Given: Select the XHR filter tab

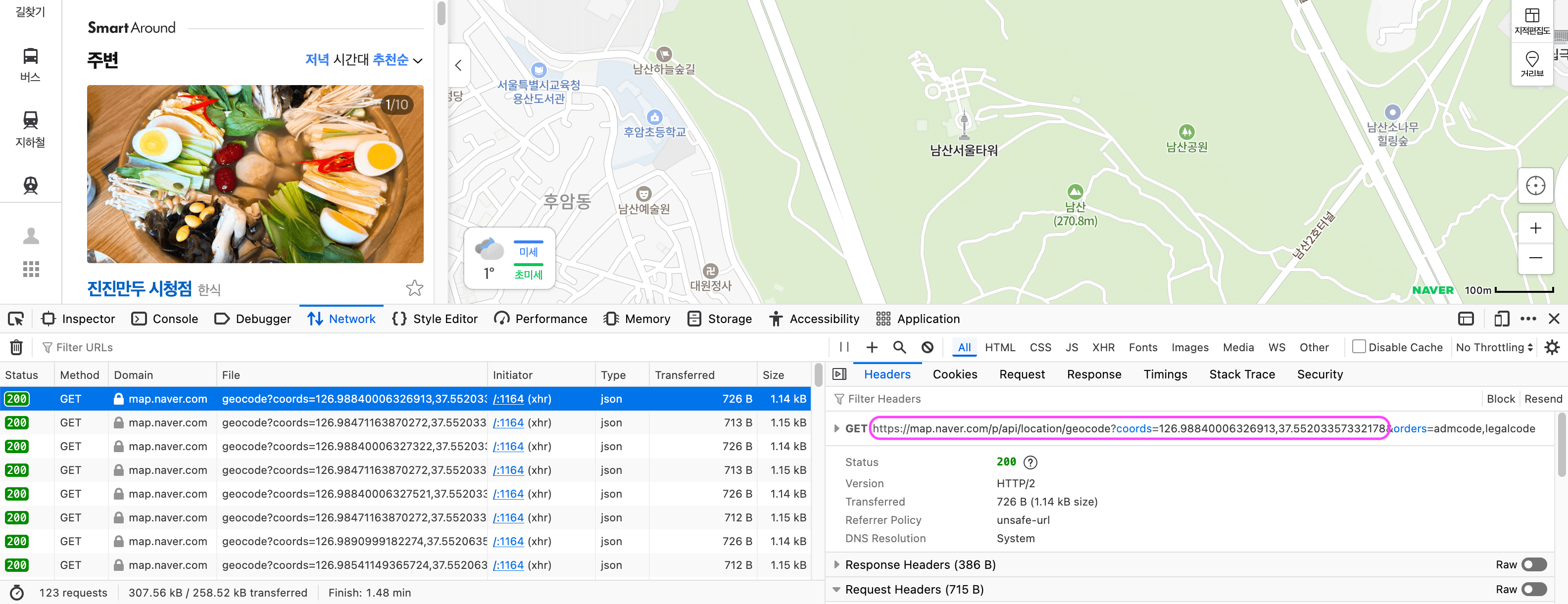Looking at the screenshot, I should (x=1104, y=347).
